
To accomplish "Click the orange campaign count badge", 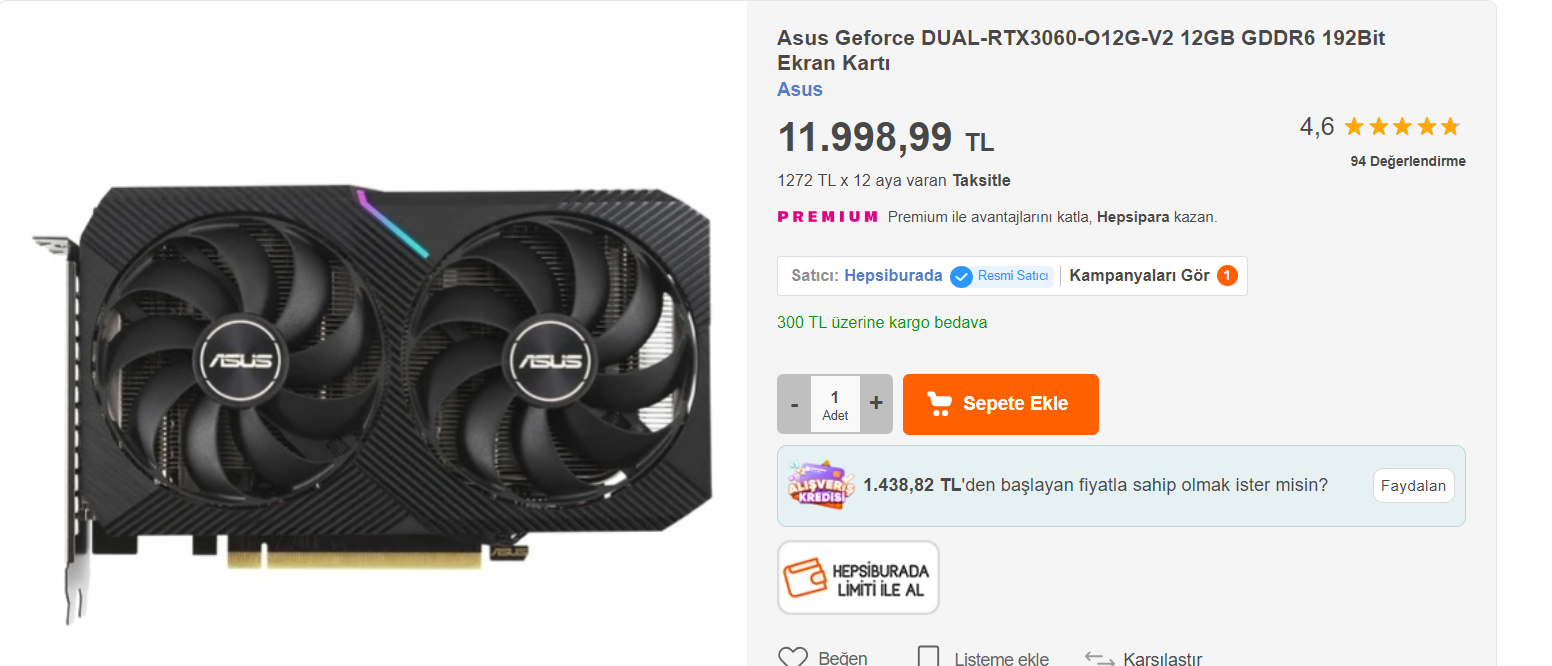I will click(1227, 276).
